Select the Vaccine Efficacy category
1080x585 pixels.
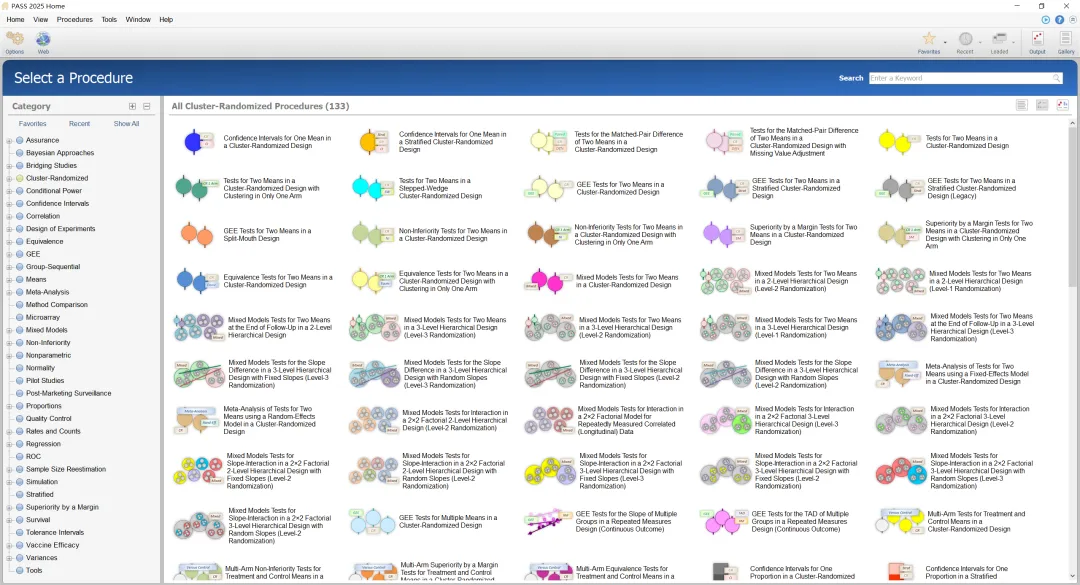[52, 544]
